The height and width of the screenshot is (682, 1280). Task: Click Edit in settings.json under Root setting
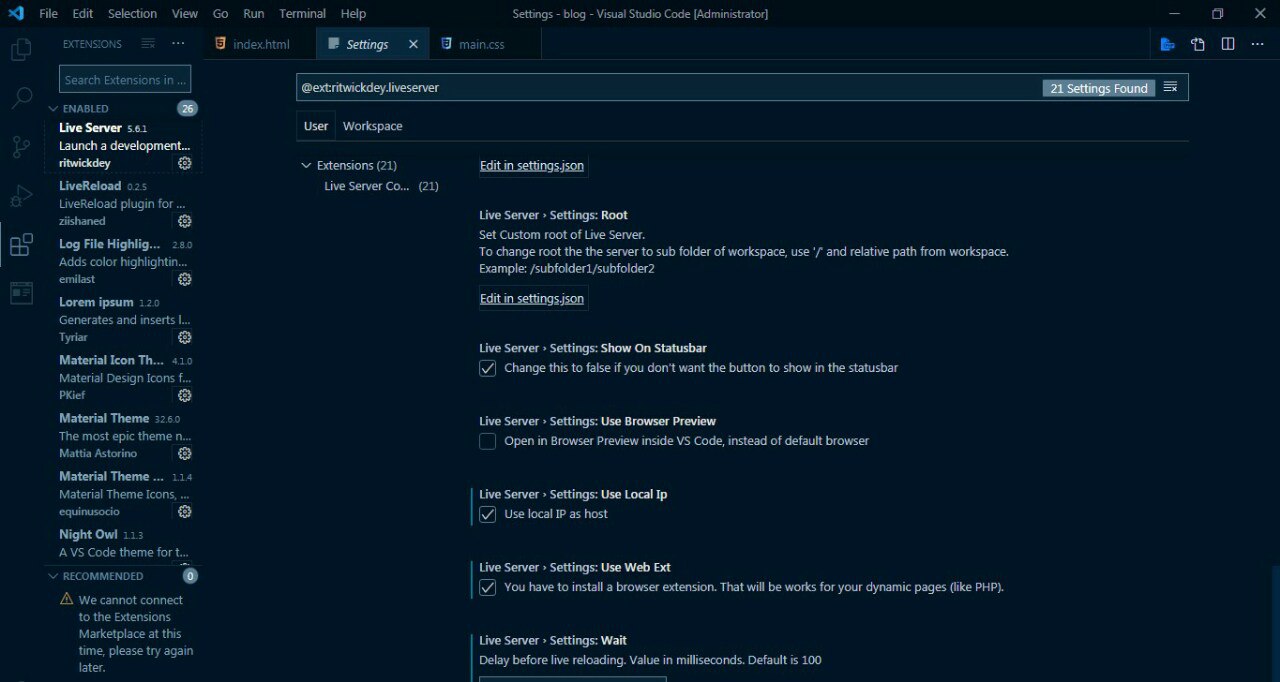coord(532,298)
